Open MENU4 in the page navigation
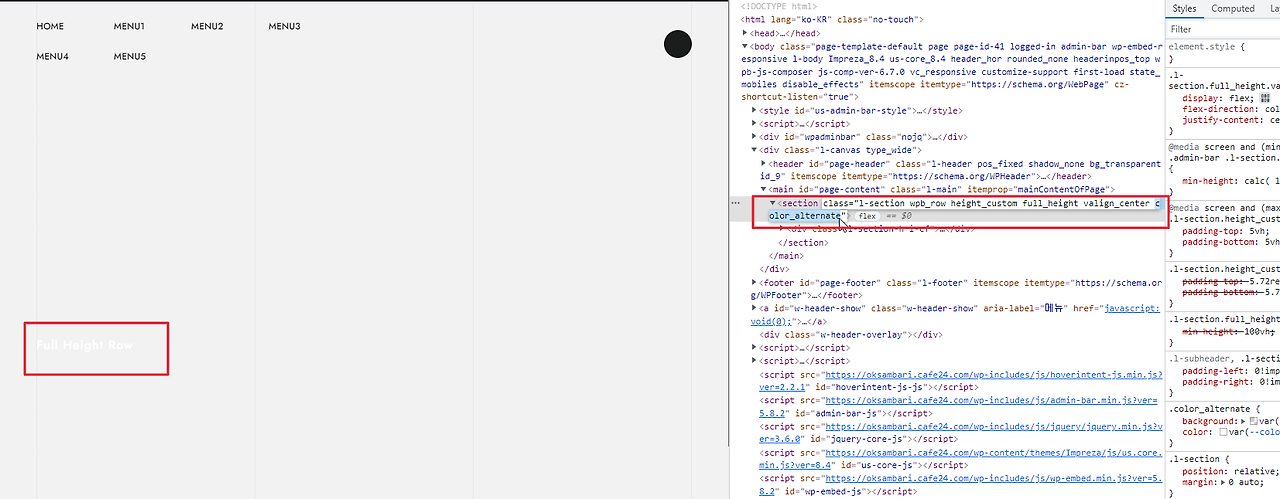 point(52,57)
